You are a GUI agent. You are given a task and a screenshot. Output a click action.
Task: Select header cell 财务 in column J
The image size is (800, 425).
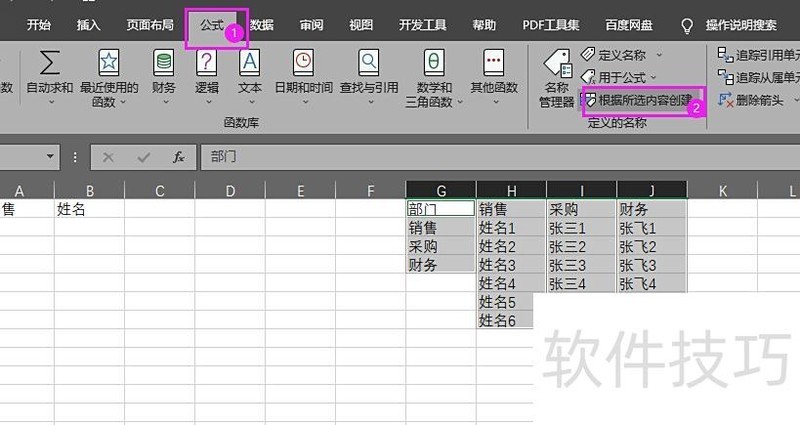click(652, 209)
